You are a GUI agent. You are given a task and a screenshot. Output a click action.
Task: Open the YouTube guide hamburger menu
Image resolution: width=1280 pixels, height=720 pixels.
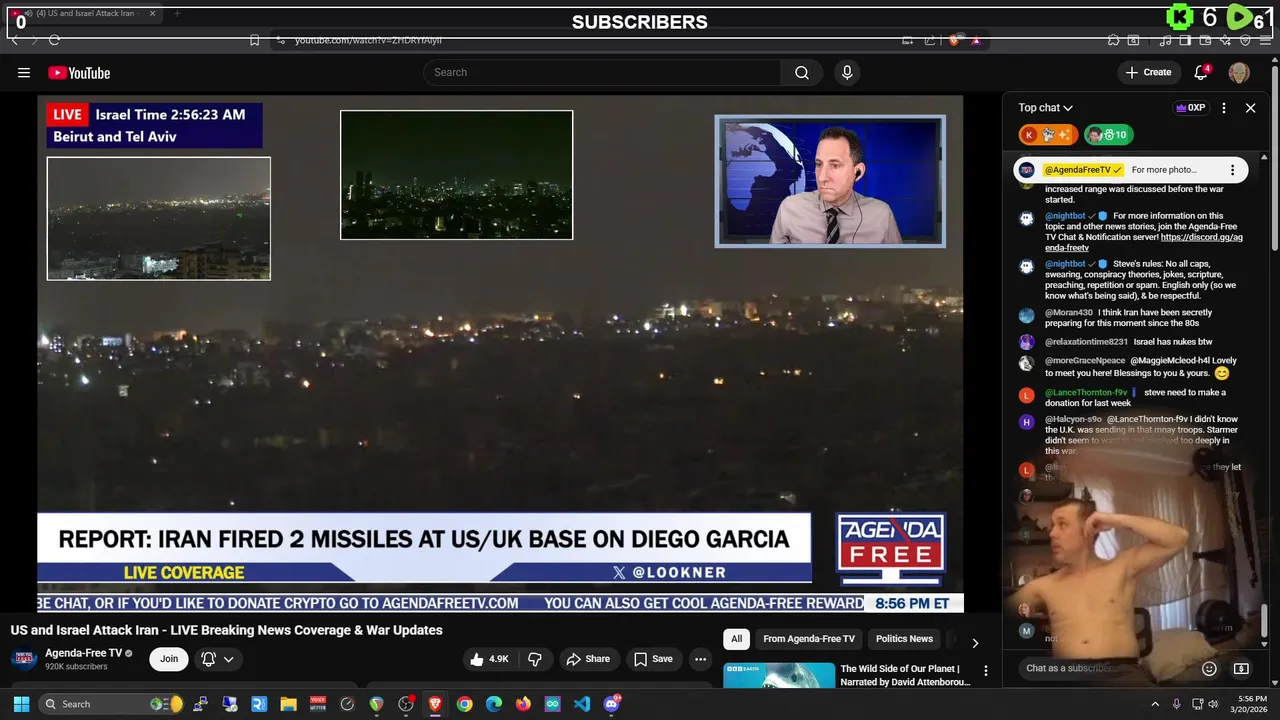pyautogui.click(x=24, y=72)
